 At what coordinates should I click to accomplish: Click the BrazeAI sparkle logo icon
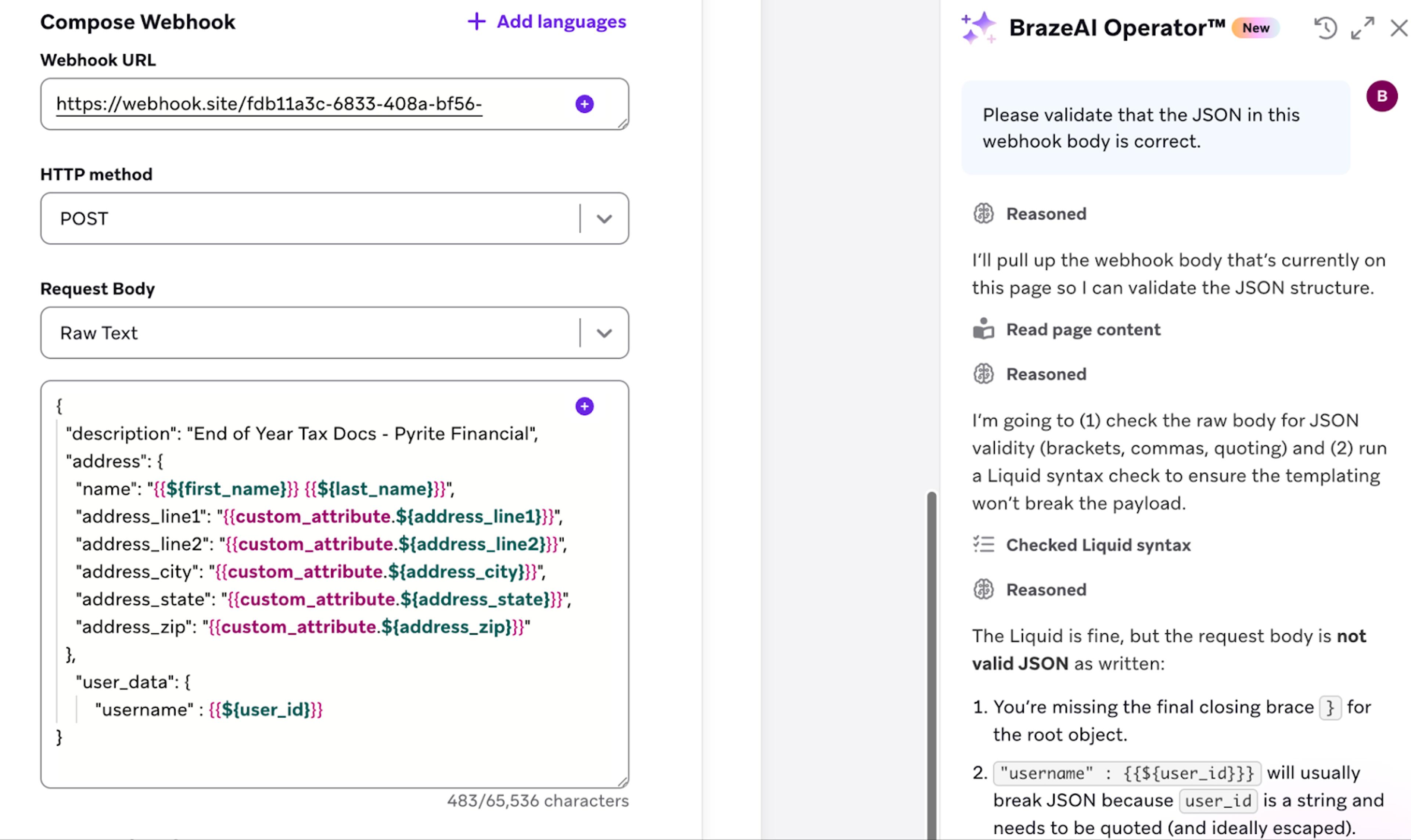tap(979, 28)
